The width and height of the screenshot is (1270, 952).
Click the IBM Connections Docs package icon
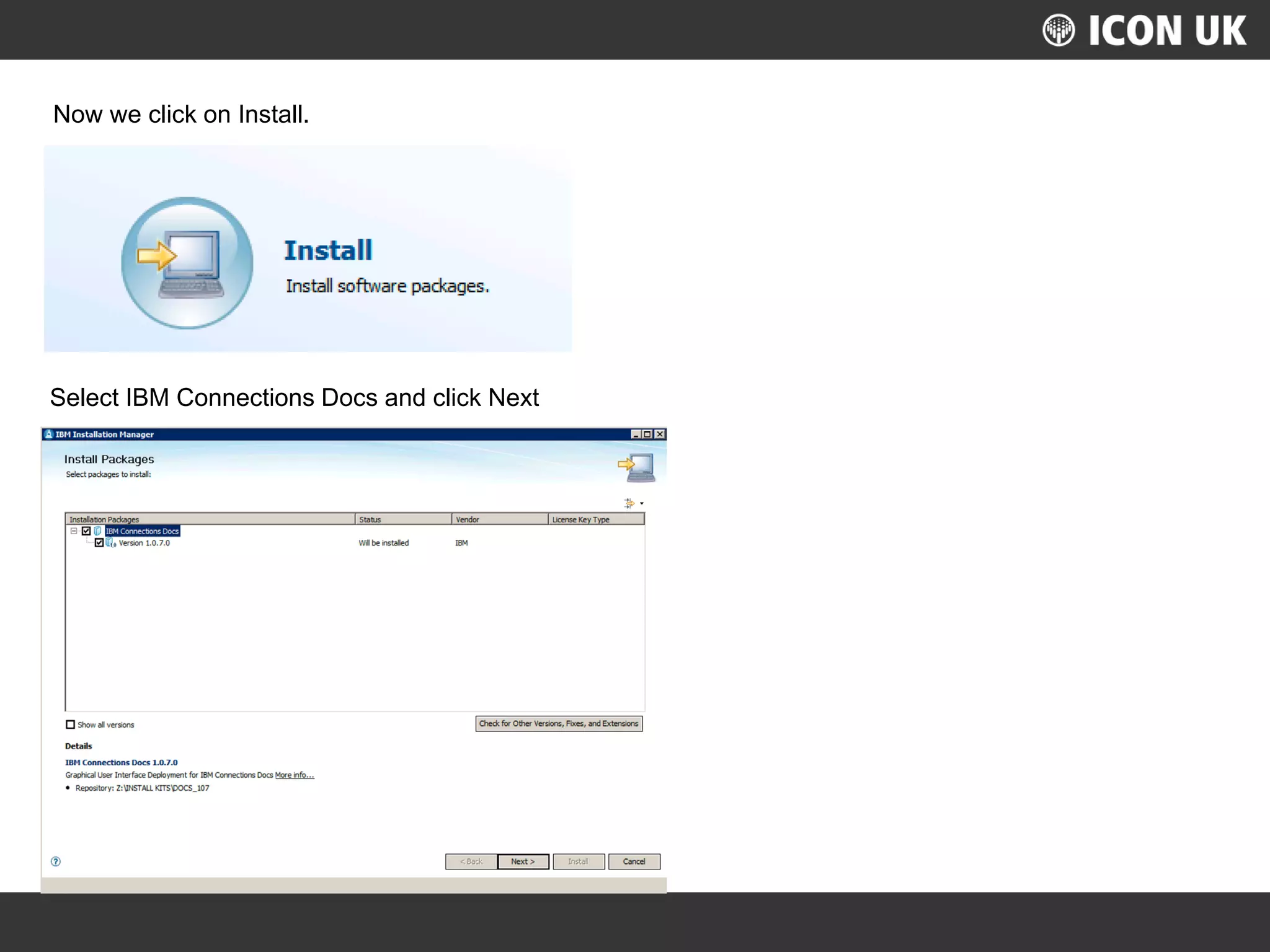[98, 531]
